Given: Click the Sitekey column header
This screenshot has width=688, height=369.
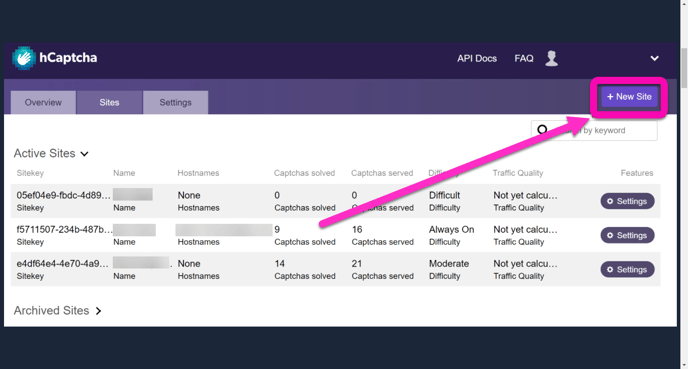Looking at the screenshot, I should pos(30,173).
